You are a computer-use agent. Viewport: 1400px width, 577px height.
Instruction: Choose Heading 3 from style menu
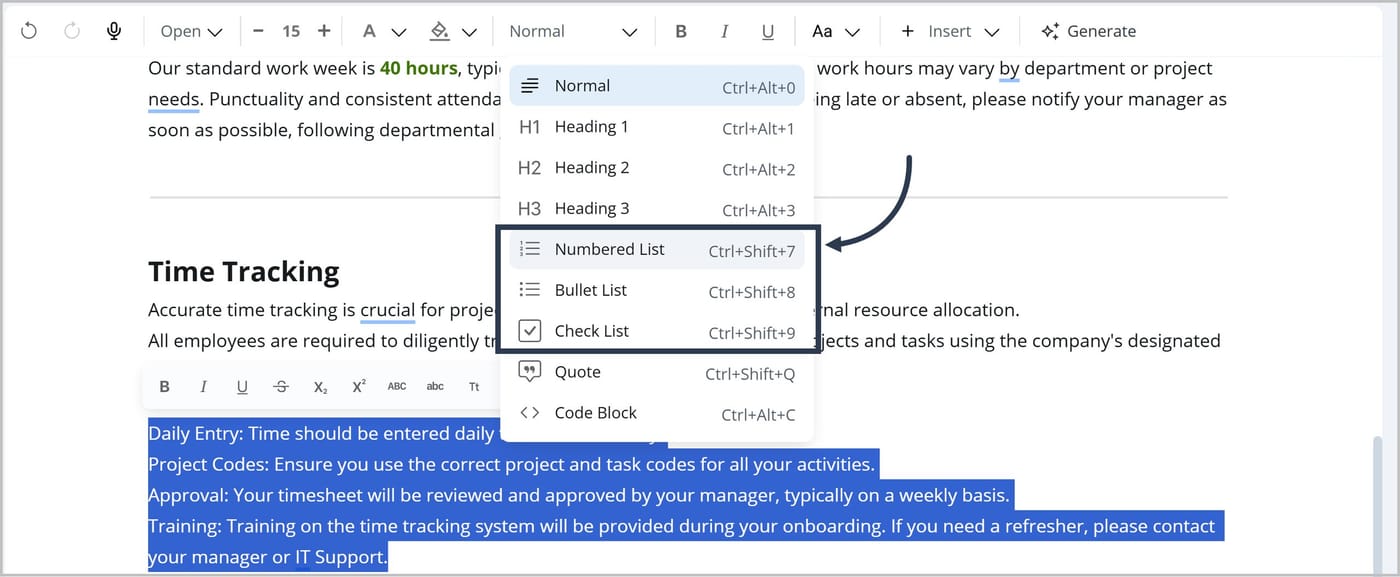(657, 209)
